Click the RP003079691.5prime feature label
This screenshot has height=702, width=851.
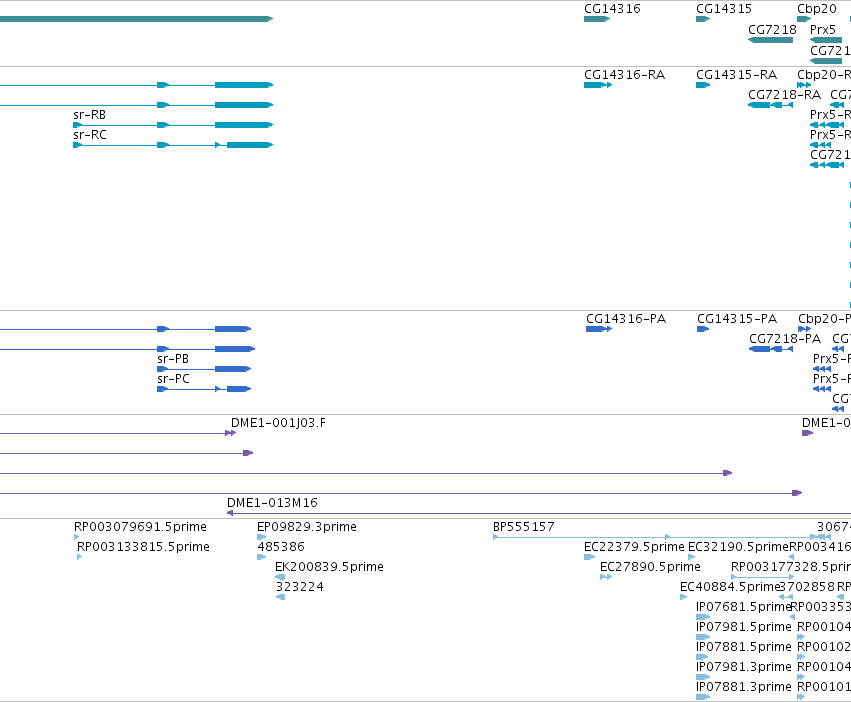pyautogui.click(x=141, y=527)
